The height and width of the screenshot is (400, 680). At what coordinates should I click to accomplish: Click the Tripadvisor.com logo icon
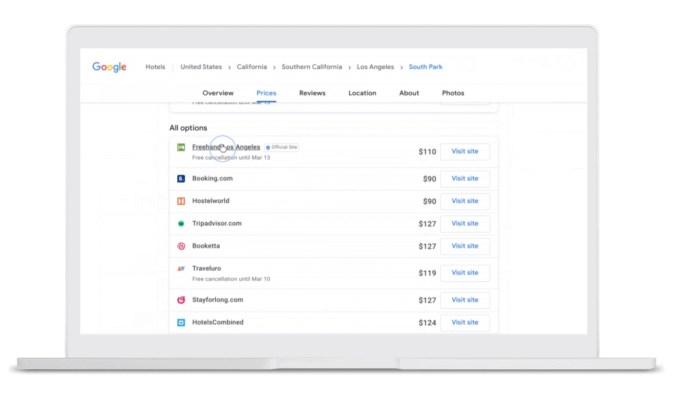pos(181,224)
